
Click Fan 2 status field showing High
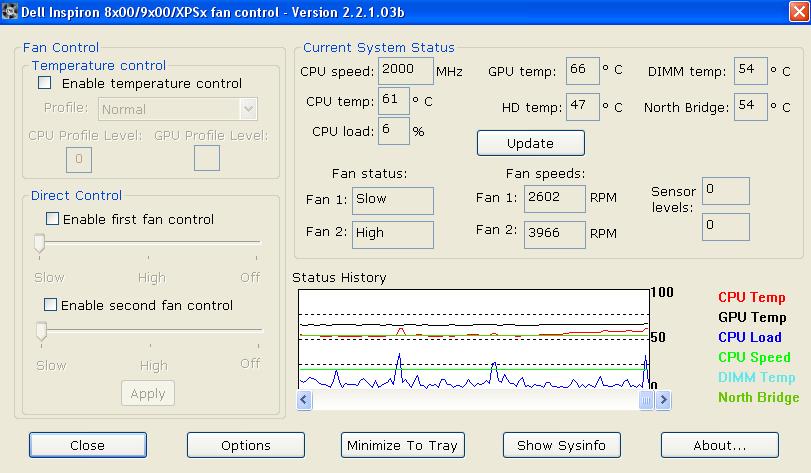(393, 235)
